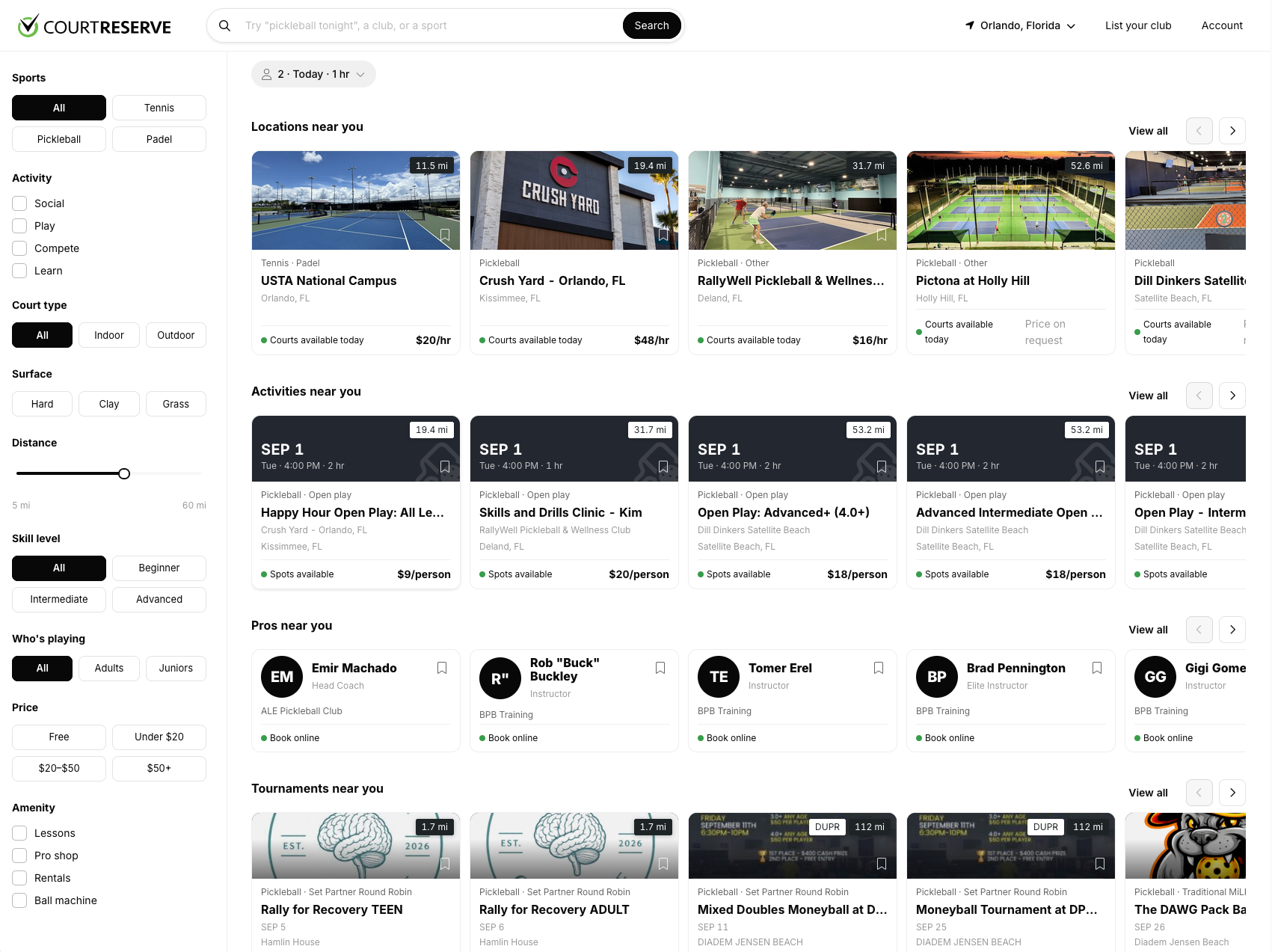
Task: Check the Social activity checkbox
Action: pyautogui.click(x=19, y=203)
